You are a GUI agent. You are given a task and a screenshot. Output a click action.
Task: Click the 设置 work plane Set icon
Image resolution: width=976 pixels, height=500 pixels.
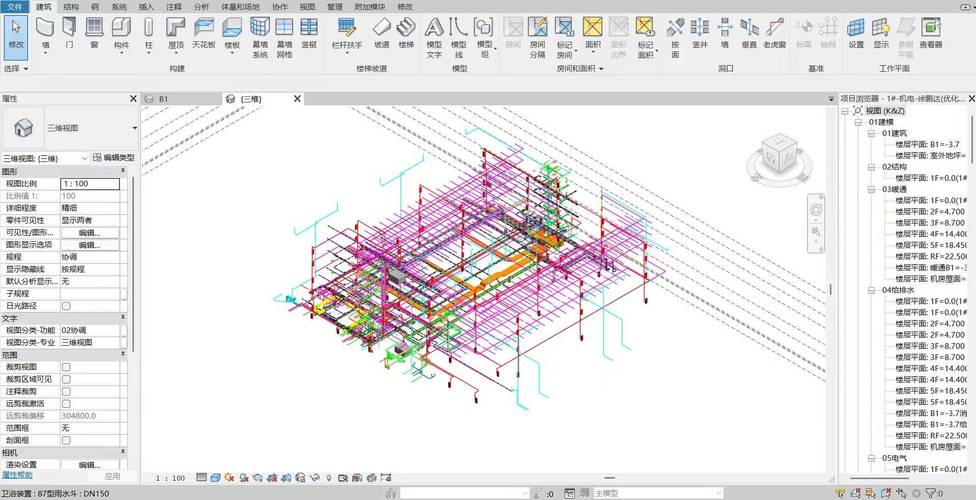(856, 27)
